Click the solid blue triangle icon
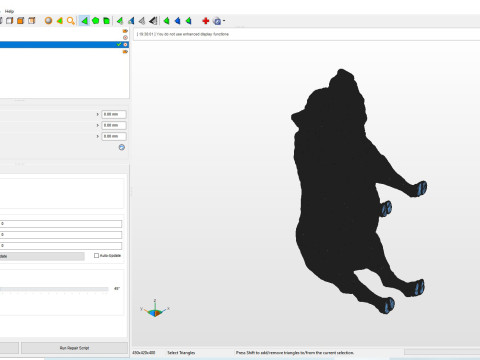 pos(177,21)
